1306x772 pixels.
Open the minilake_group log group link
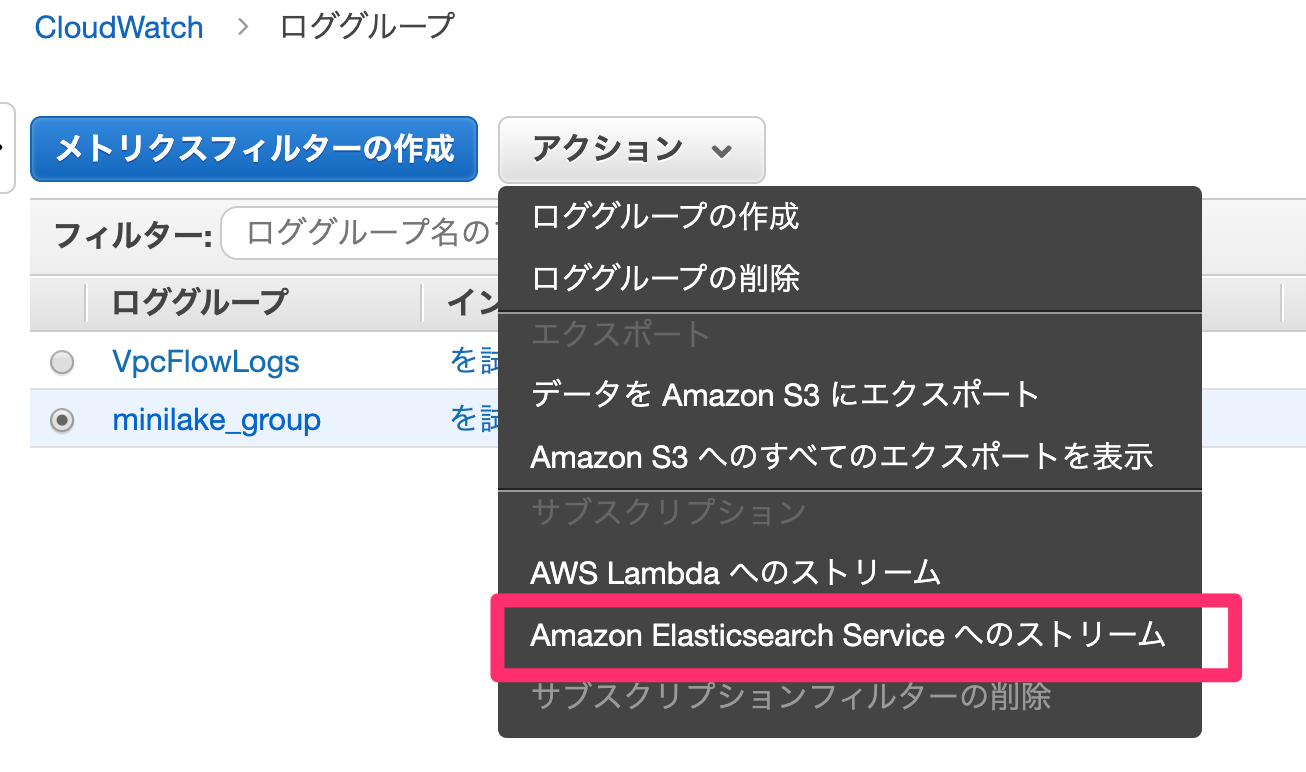(x=216, y=420)
